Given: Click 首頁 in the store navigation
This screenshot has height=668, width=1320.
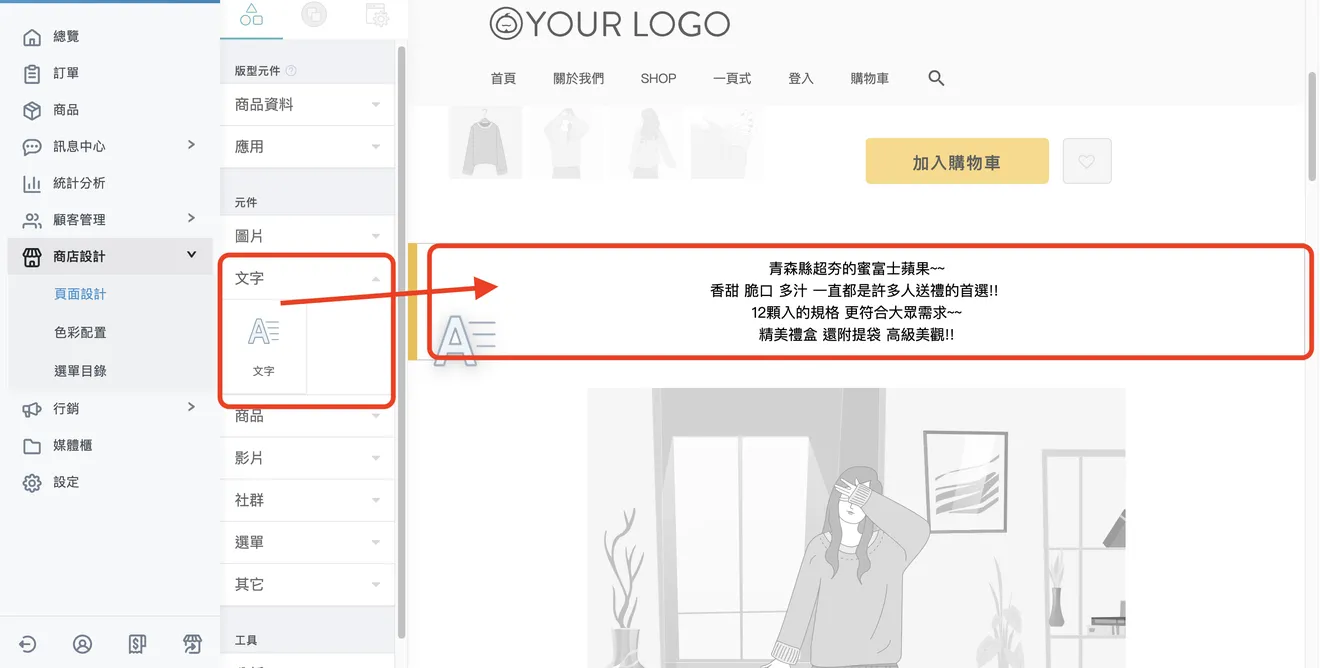Looking at the screenshot, I should (x=503, y=78).
